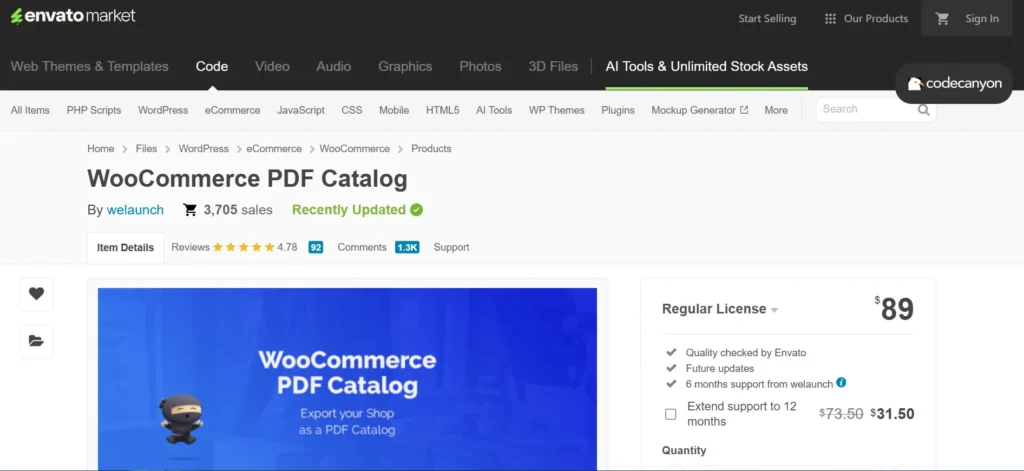Open the CodeCanyon badge

[x=953, y=84]
